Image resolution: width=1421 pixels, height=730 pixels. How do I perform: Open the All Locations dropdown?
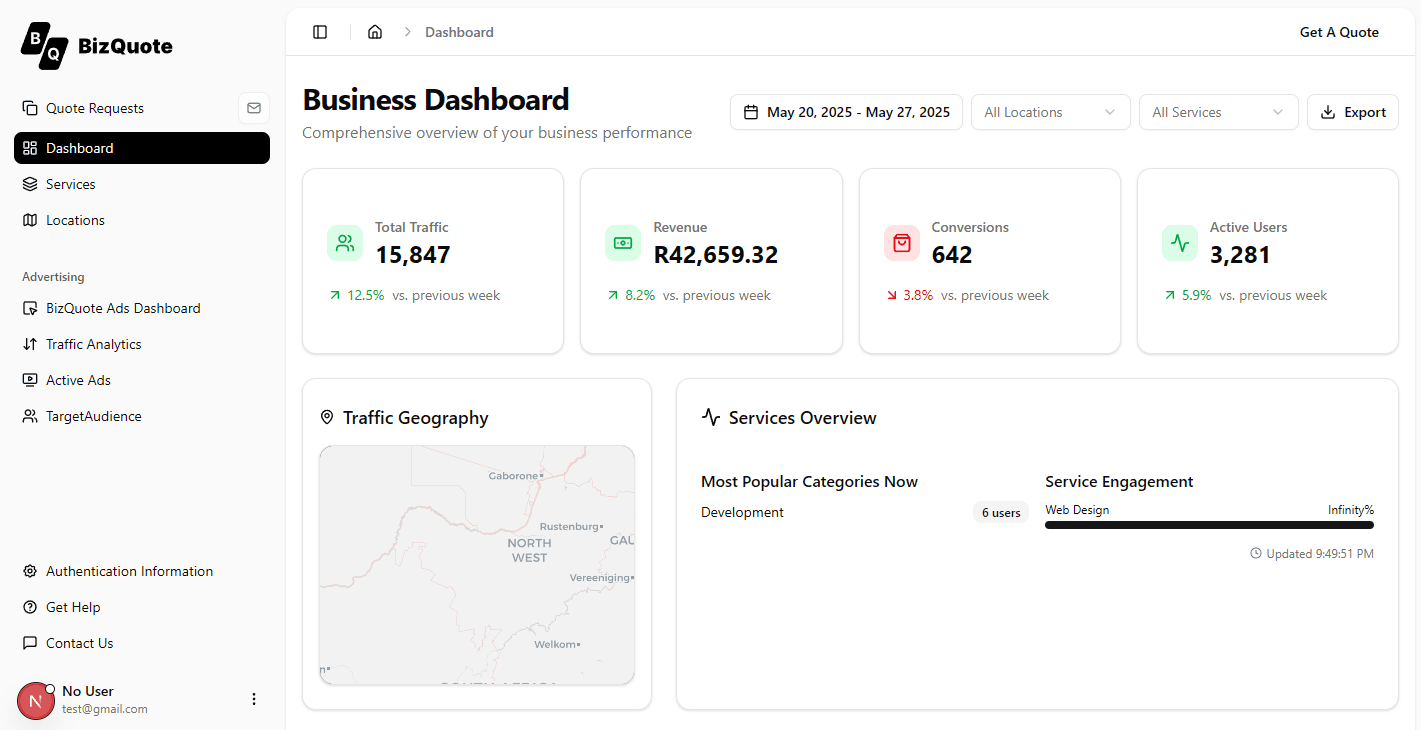click(1050, 112)
